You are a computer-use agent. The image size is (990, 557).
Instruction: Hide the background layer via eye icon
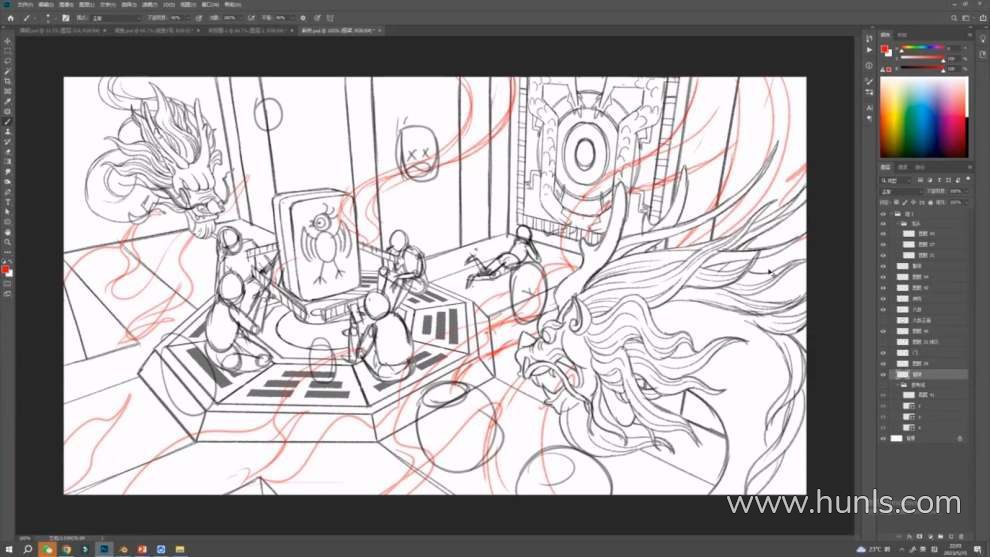coord(883,438)
